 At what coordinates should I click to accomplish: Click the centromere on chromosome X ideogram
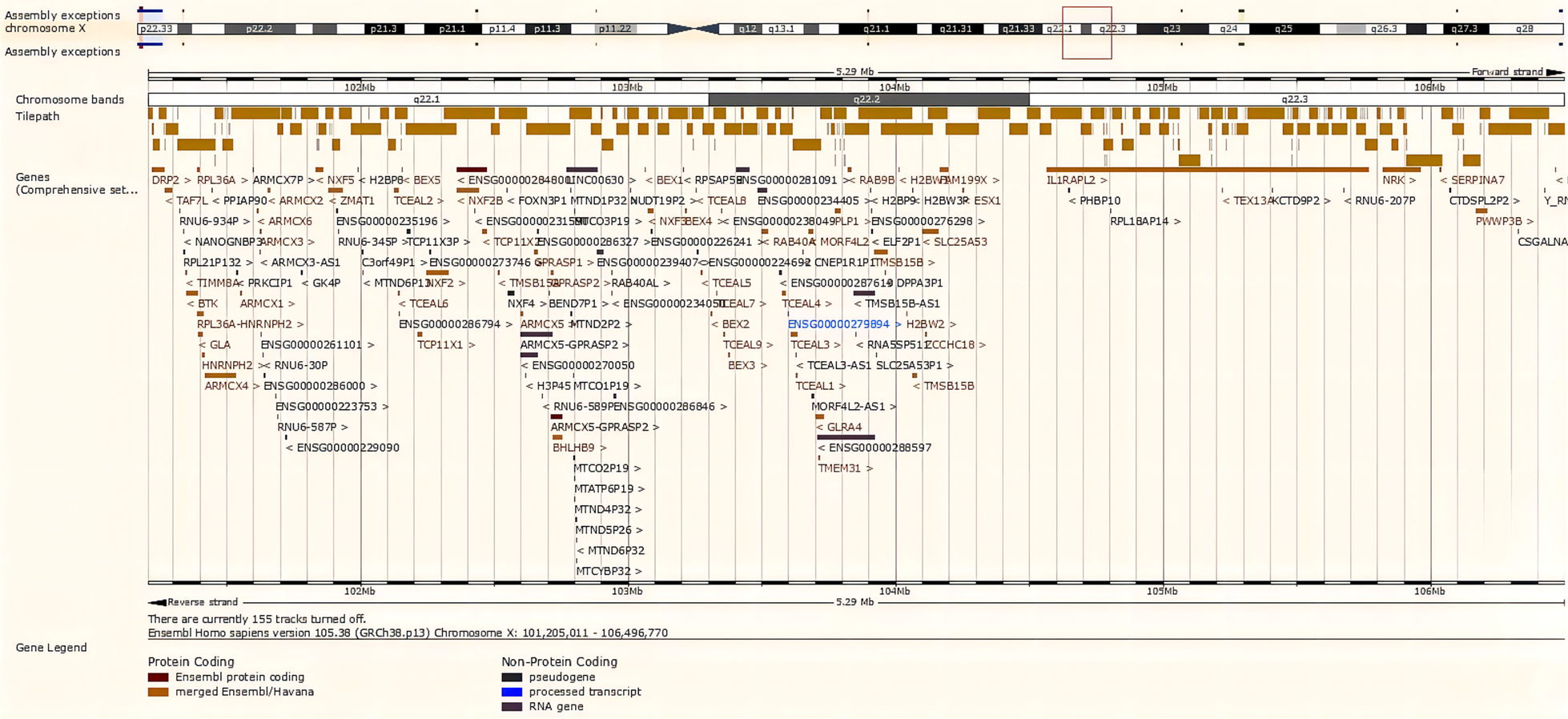pos(694,29)
